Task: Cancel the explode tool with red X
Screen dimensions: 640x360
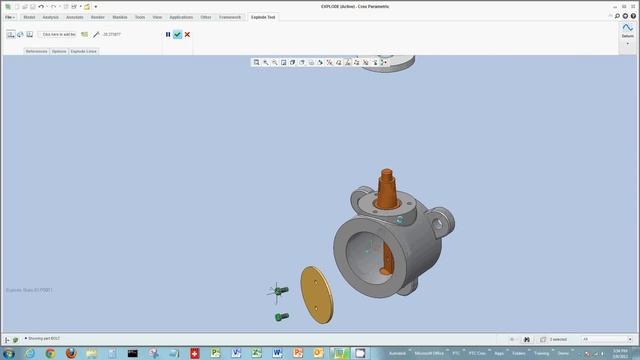Action: pos(187,35)
